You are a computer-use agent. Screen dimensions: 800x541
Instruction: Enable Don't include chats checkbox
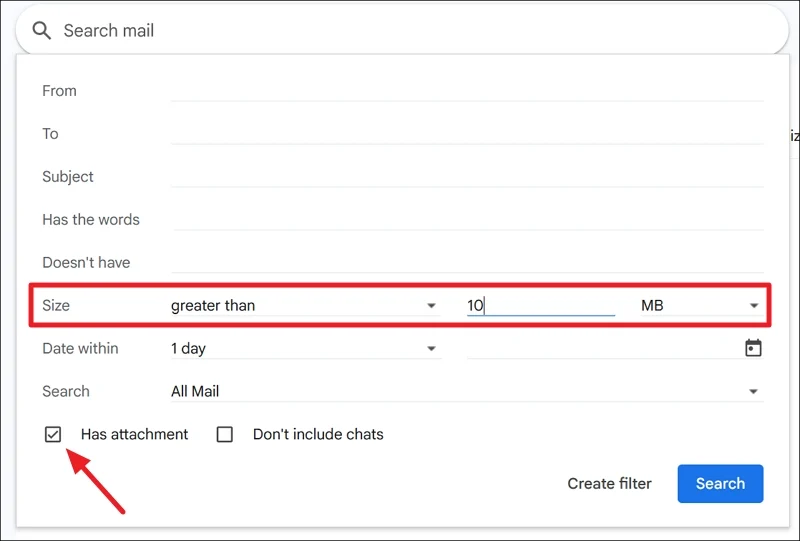pyautogui.click(x=225, y=434)
